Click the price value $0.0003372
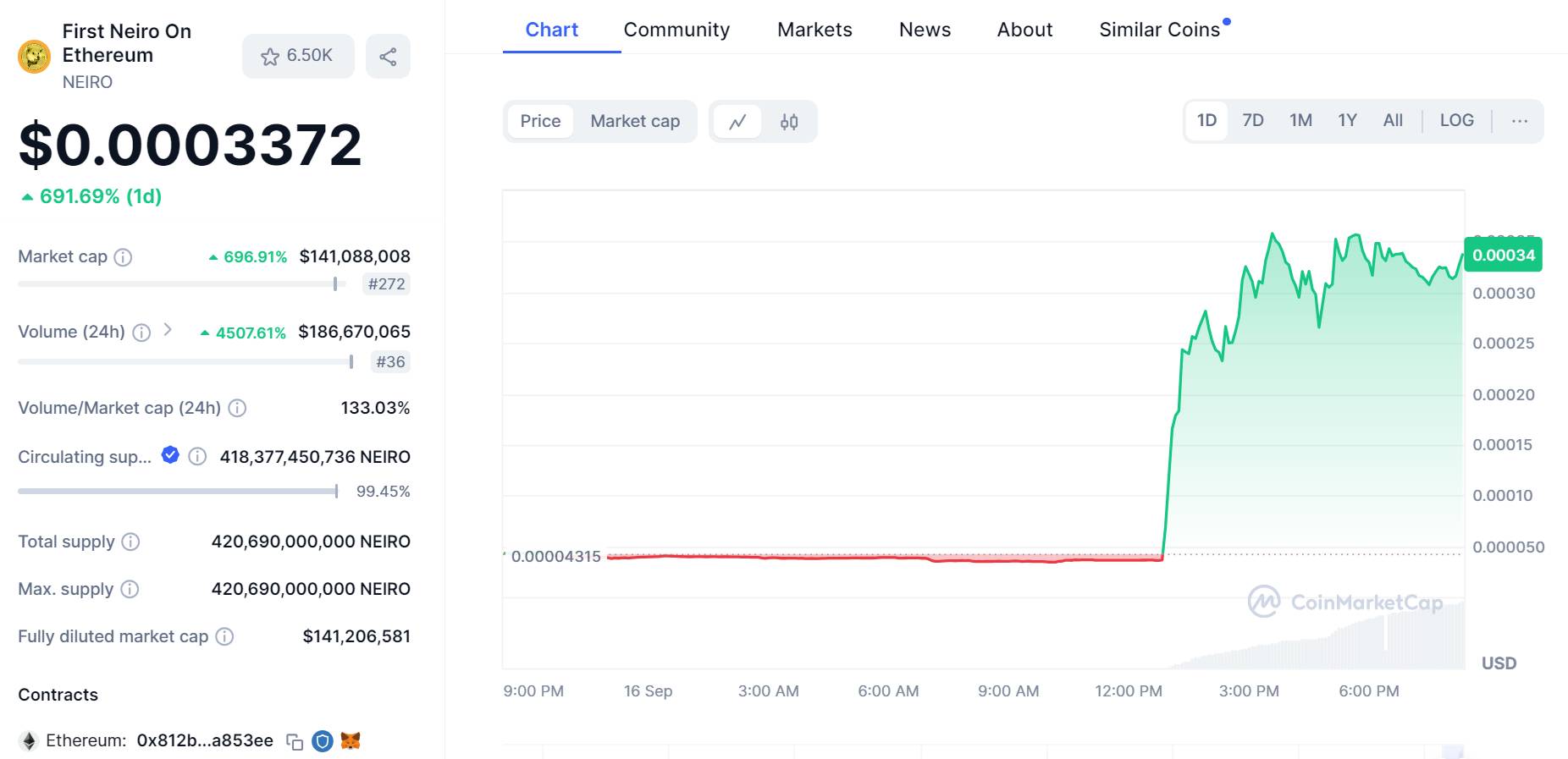 (x=190, y=145)
